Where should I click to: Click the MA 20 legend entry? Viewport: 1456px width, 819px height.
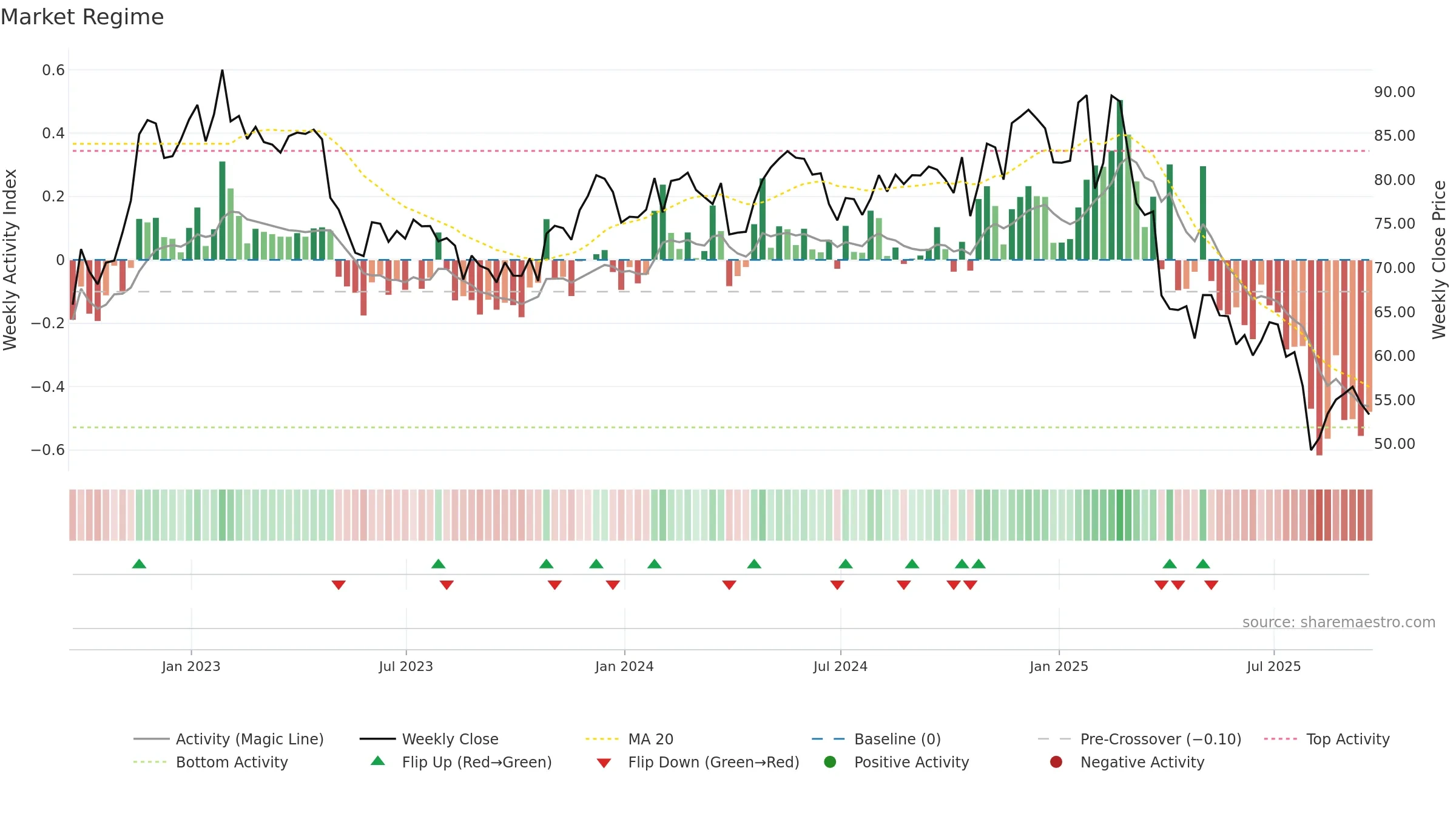(630, 739)
